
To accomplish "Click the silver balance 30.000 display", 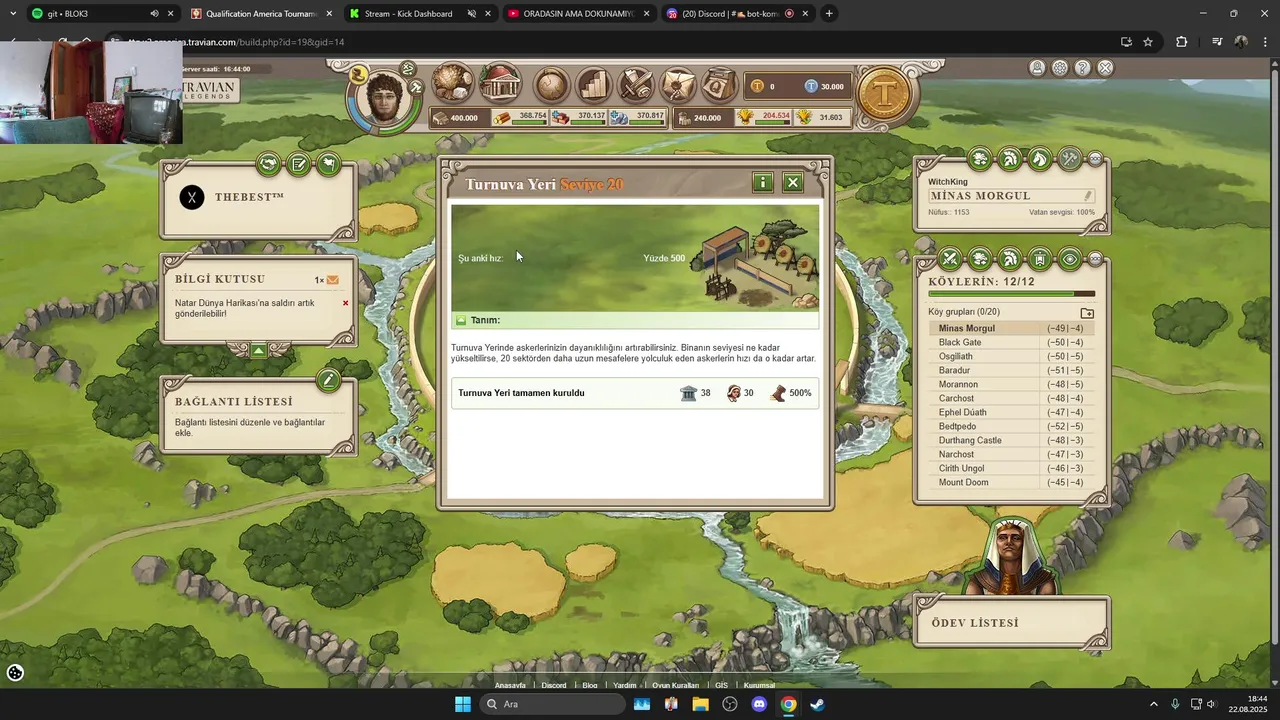I will 825,86.
